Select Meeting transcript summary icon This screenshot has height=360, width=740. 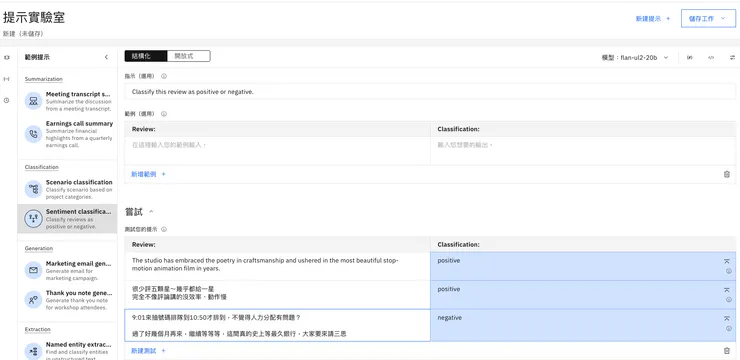(x=33, y=101)
